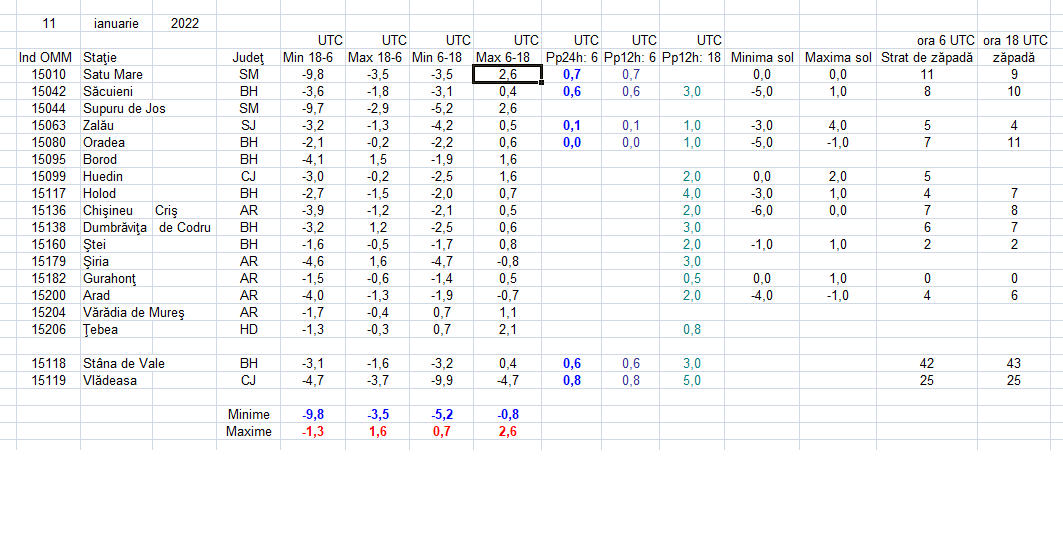Screen dimensions: 1063x540
Task: Select Holod Pp12h: 18 value 4,0
Action: click(691, 194)
